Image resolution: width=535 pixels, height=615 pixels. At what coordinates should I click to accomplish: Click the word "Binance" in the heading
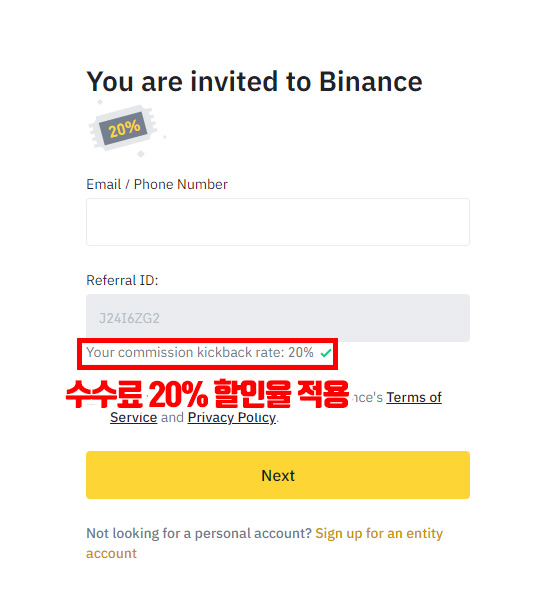(x=371, y=82)
